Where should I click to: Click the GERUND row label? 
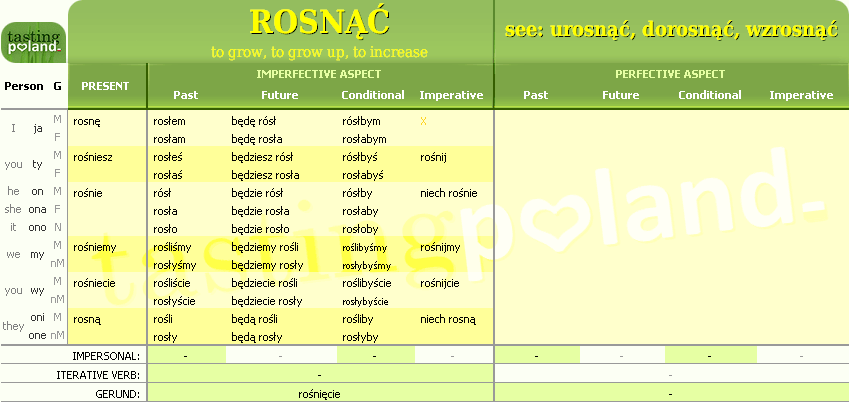click(119, 394)
